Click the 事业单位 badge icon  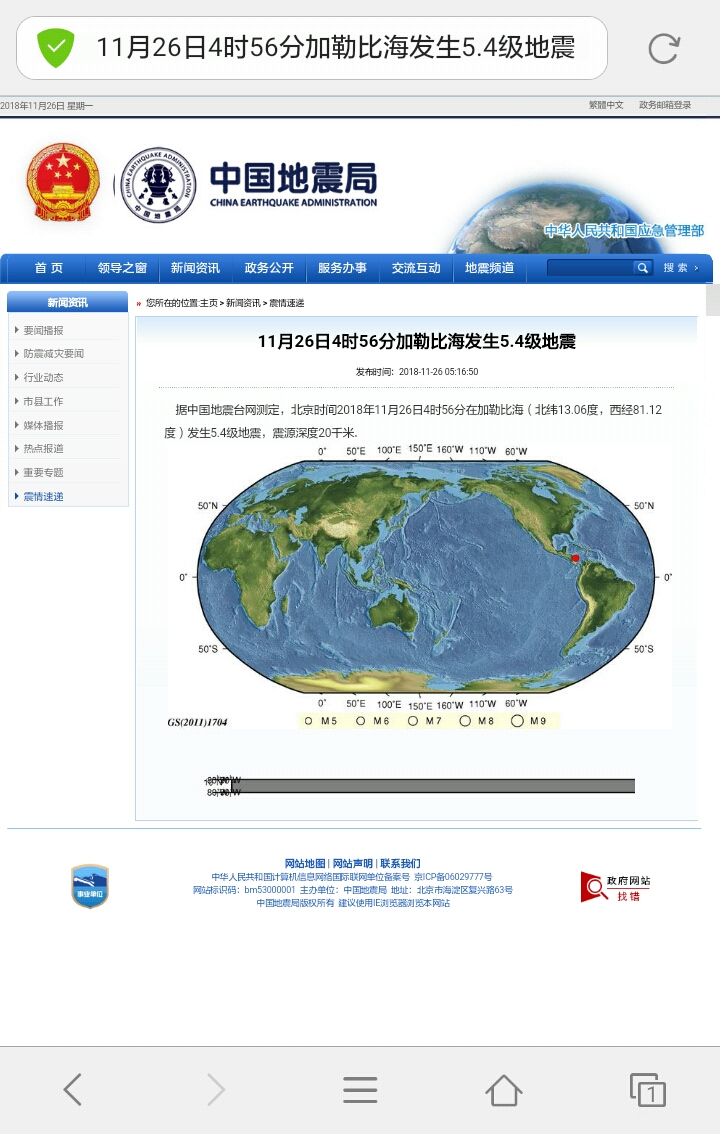tap(90, 886)
